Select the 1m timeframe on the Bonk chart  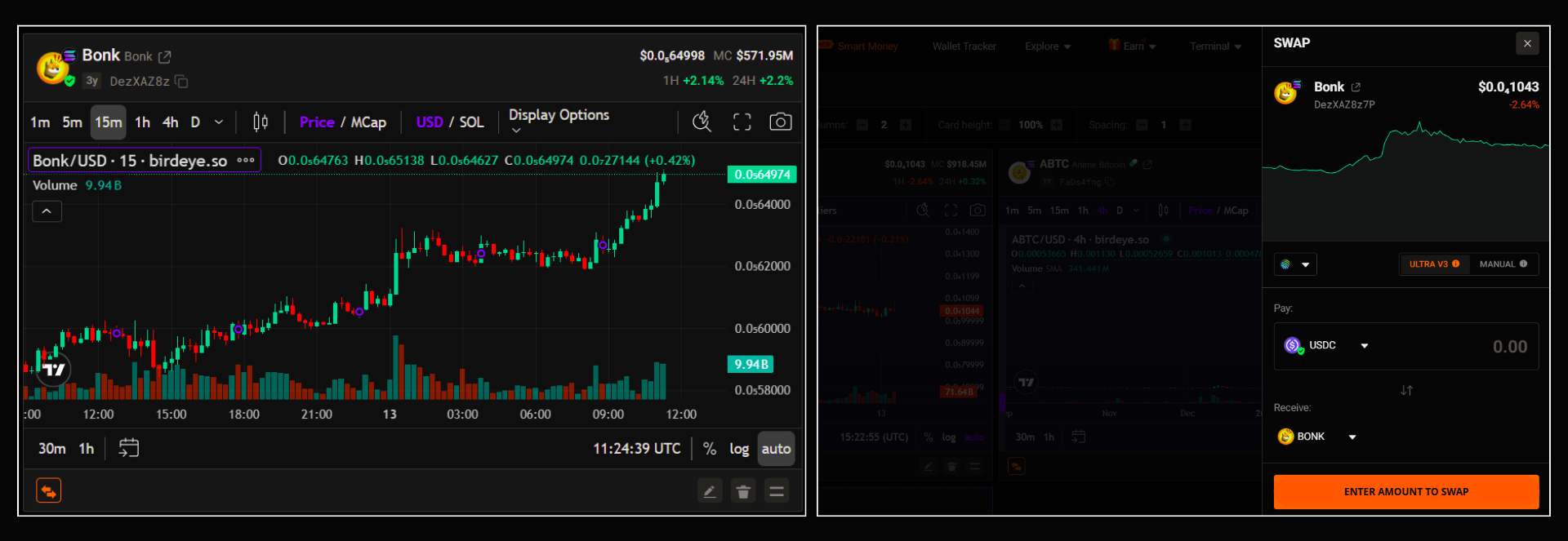[40, 122]
